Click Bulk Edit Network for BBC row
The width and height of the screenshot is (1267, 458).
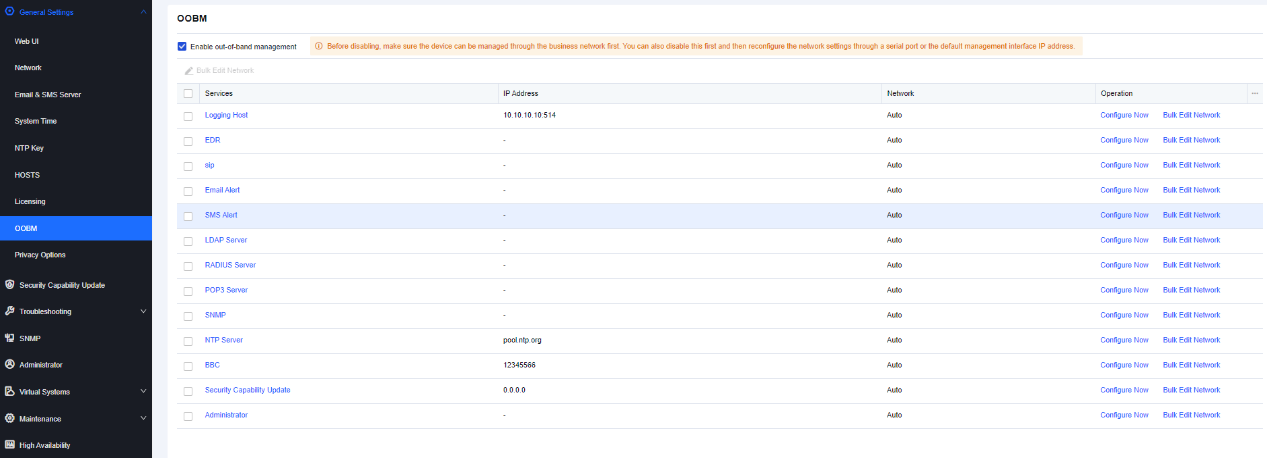point(1191,365)
